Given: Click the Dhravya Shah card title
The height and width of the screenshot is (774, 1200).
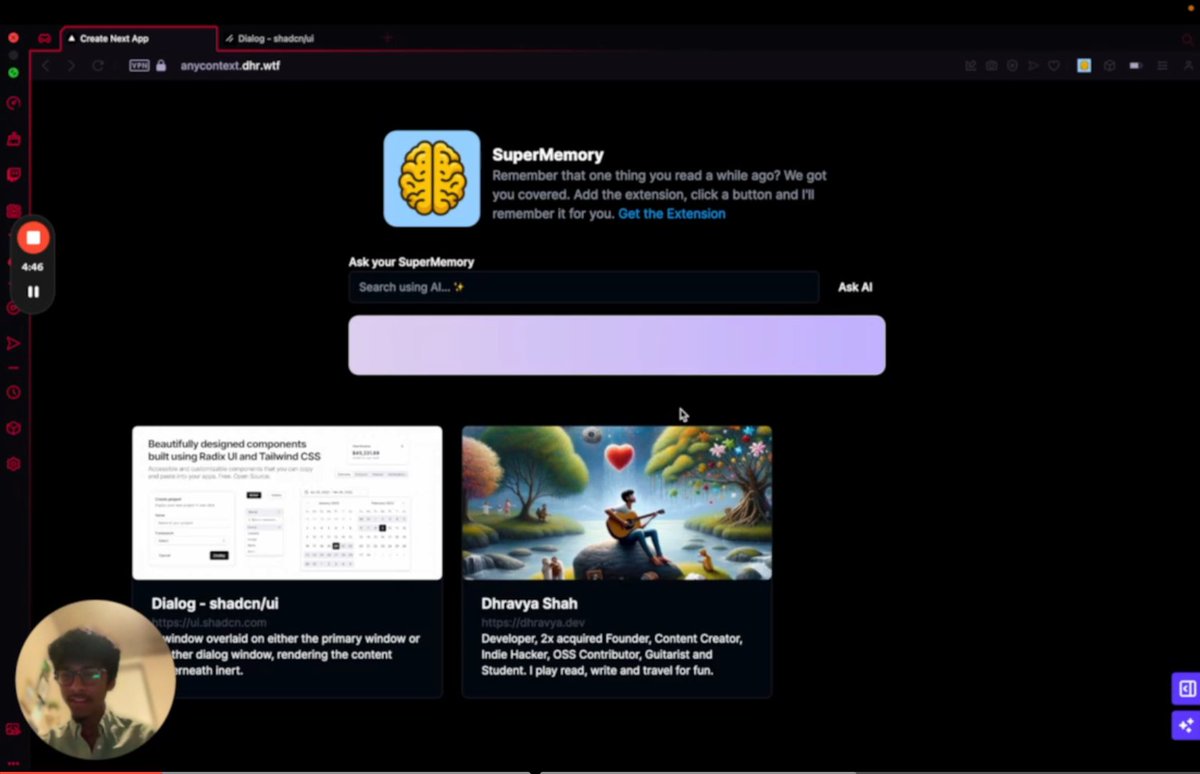Looking at the screenshot, I should point(529,604).
